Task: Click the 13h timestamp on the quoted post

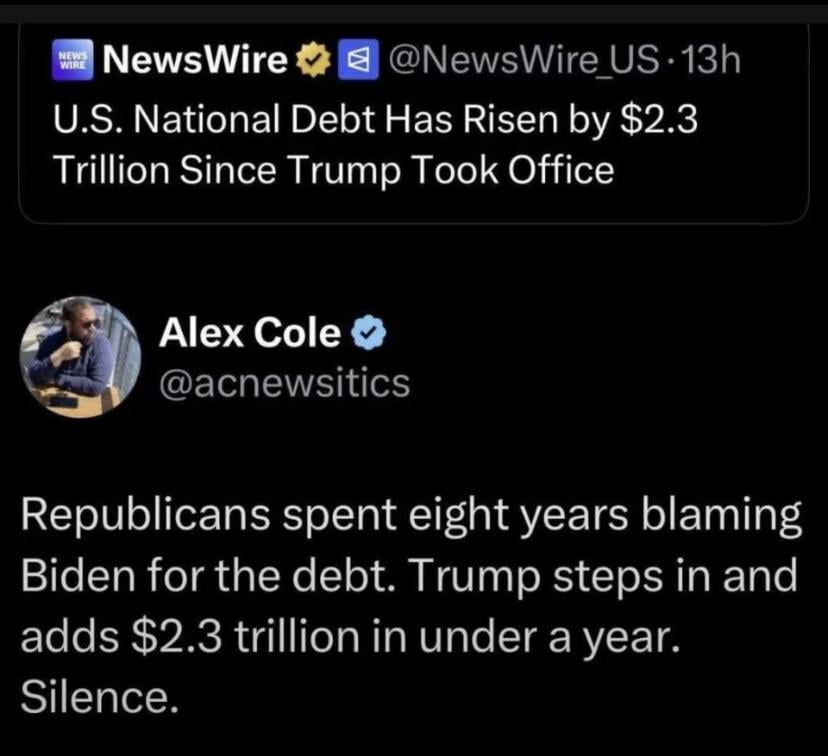Action: (x=707, y=62)
